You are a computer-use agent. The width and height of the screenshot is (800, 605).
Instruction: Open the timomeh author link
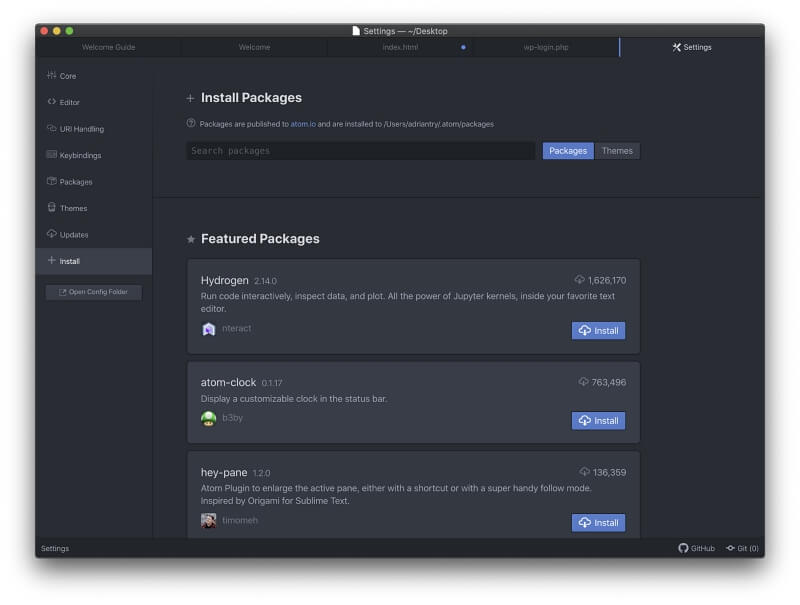coord(240,520)
